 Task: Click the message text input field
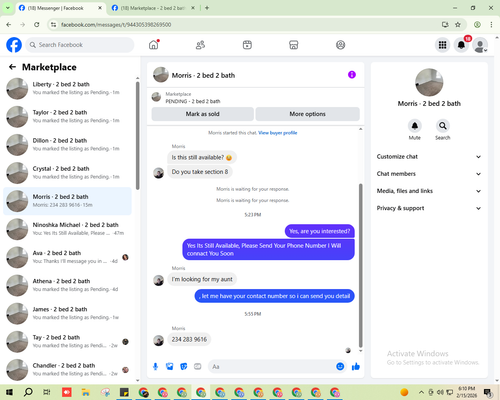273,367
